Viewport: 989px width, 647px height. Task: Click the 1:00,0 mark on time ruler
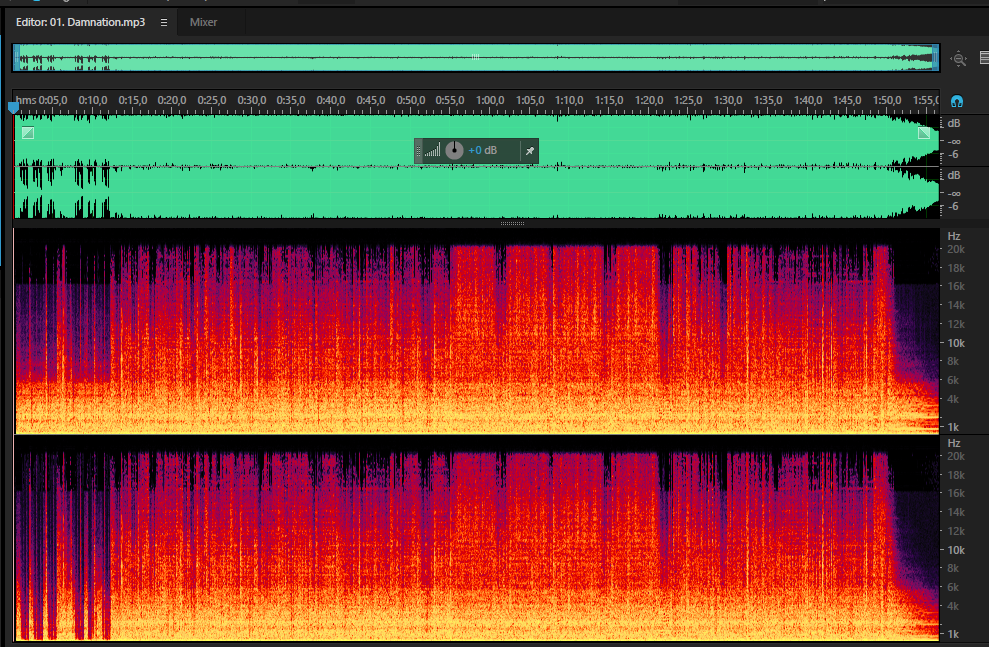click(x=489, y=100)
